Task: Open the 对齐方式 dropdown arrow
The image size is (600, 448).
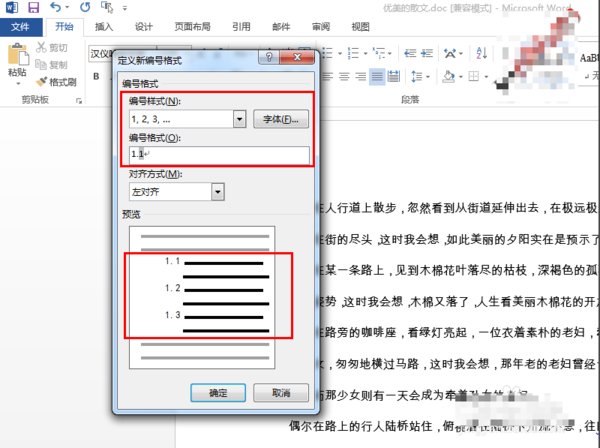Action: point(218,192)
